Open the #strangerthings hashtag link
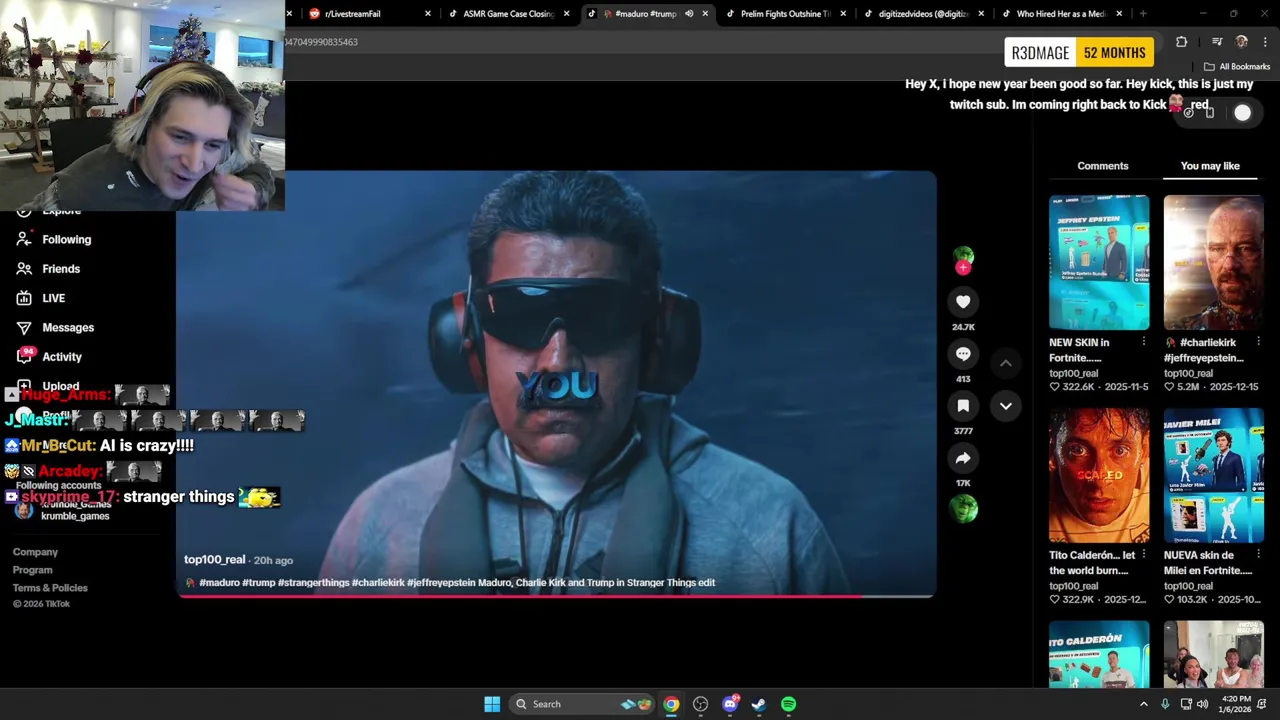This screenshot has width=1280, height=720. 313,583
